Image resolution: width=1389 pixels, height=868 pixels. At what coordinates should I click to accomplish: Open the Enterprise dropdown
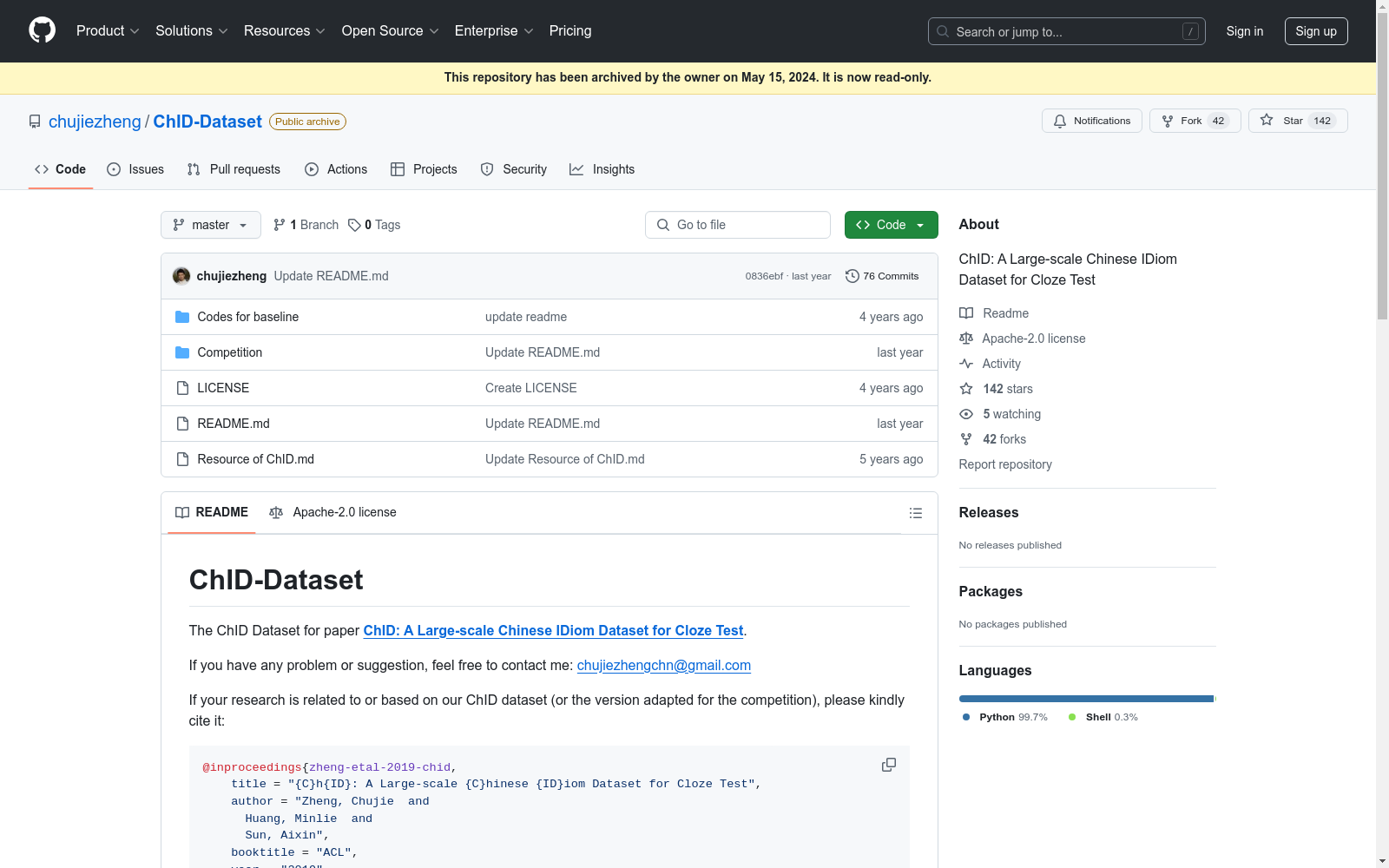(494, 31)
